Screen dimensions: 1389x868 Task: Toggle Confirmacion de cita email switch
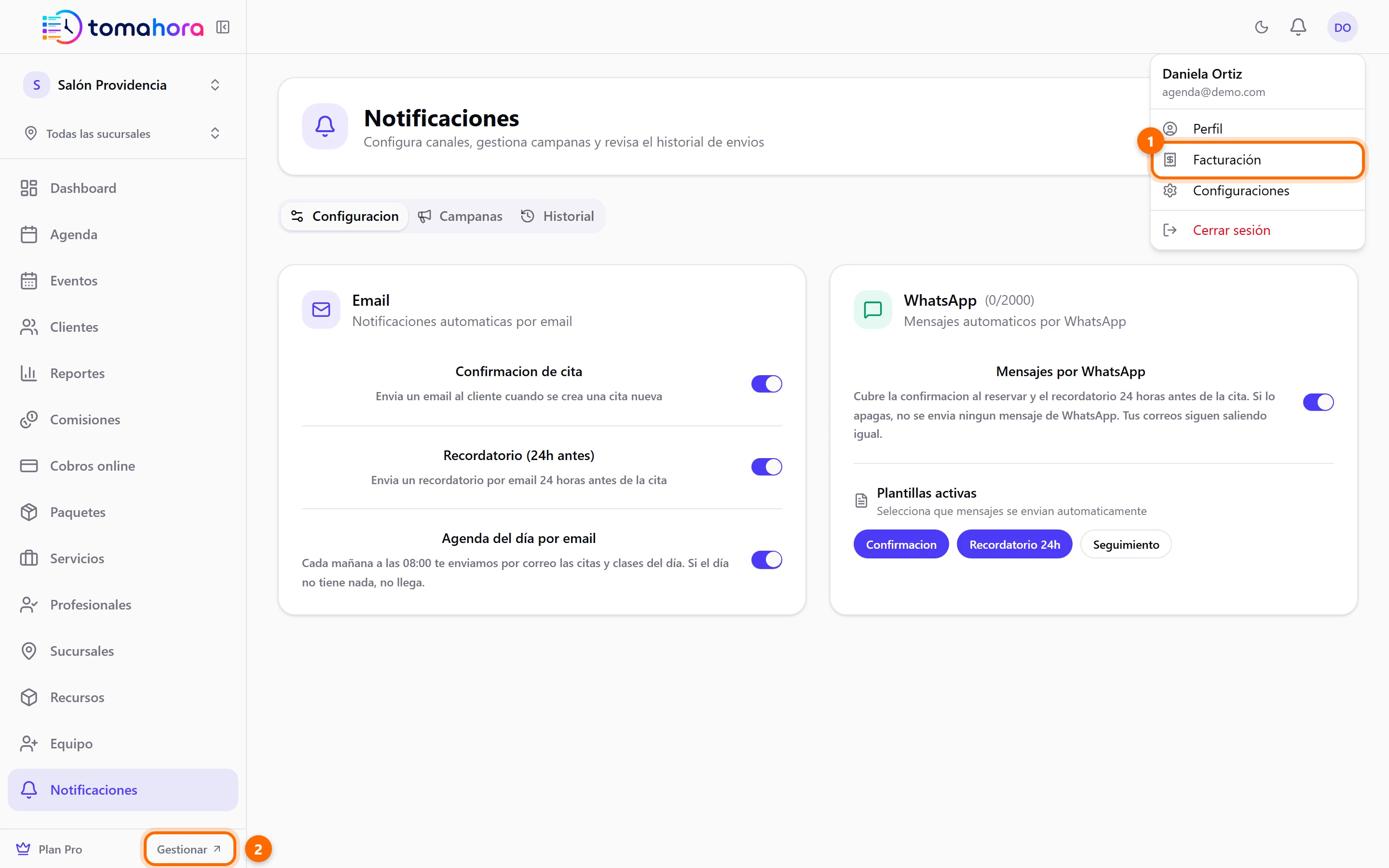[766, 383]
